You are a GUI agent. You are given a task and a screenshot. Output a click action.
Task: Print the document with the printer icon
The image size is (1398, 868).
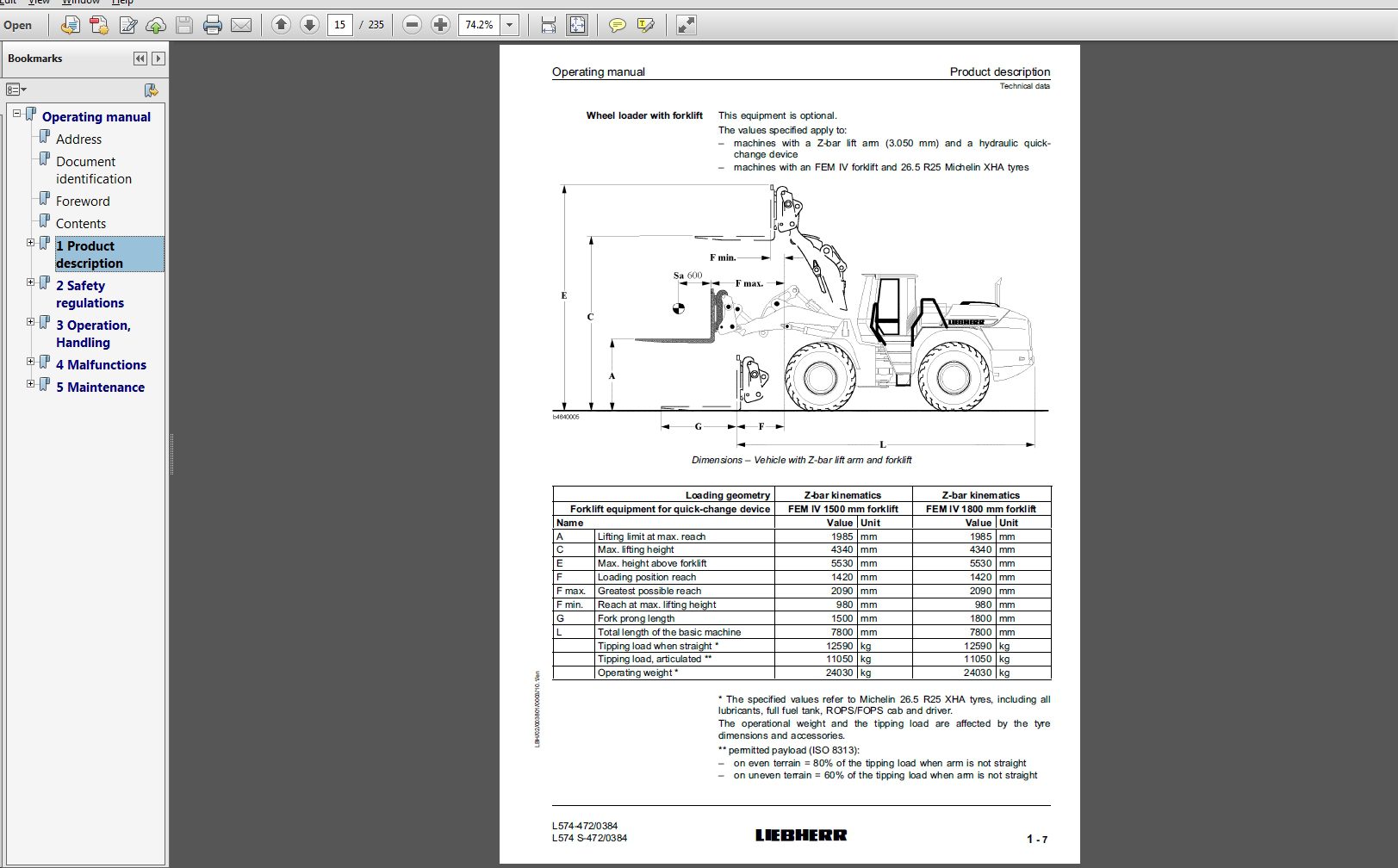tap(213, 25)
